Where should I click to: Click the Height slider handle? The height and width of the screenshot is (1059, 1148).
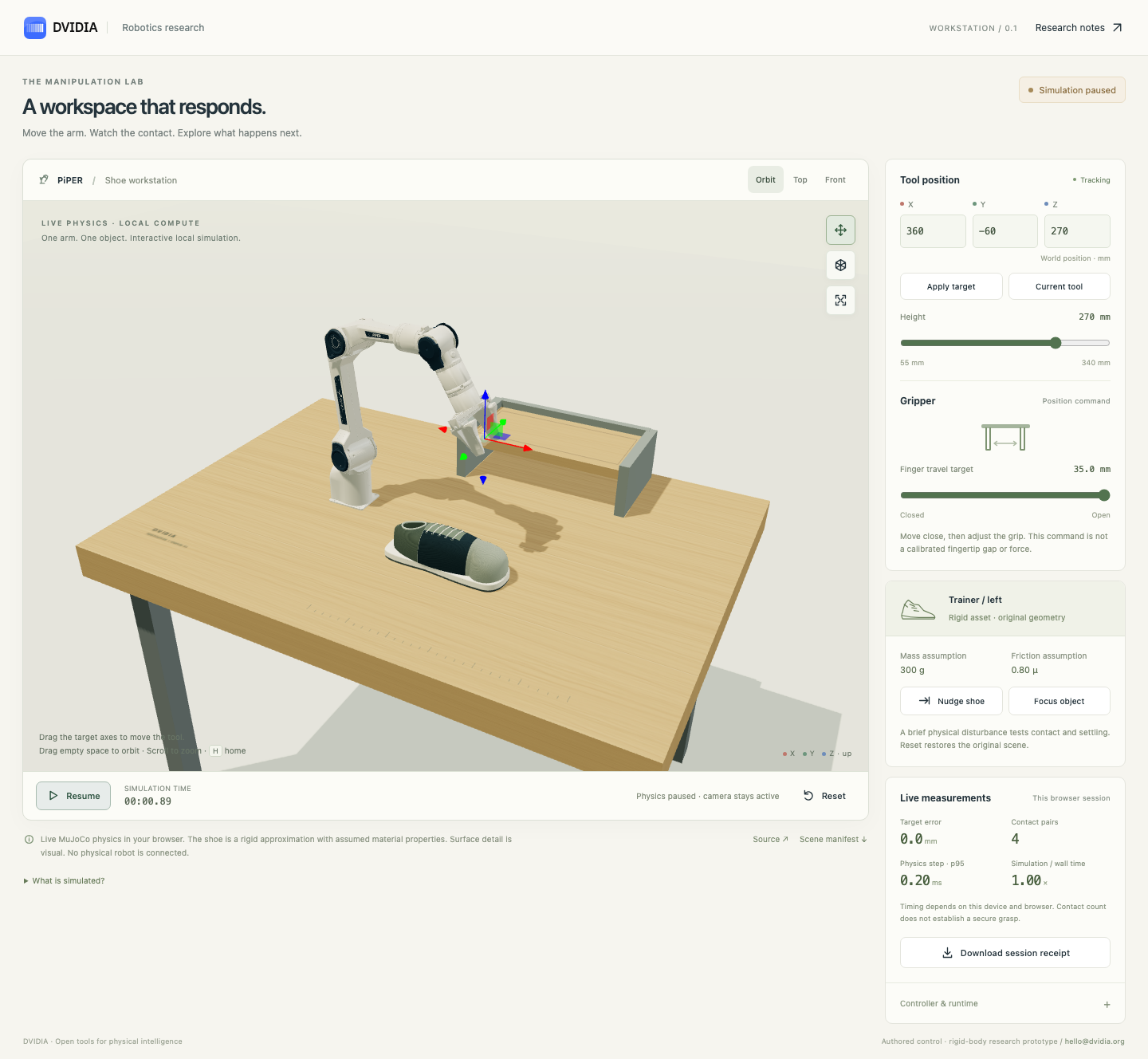[x=1056, y=343]
